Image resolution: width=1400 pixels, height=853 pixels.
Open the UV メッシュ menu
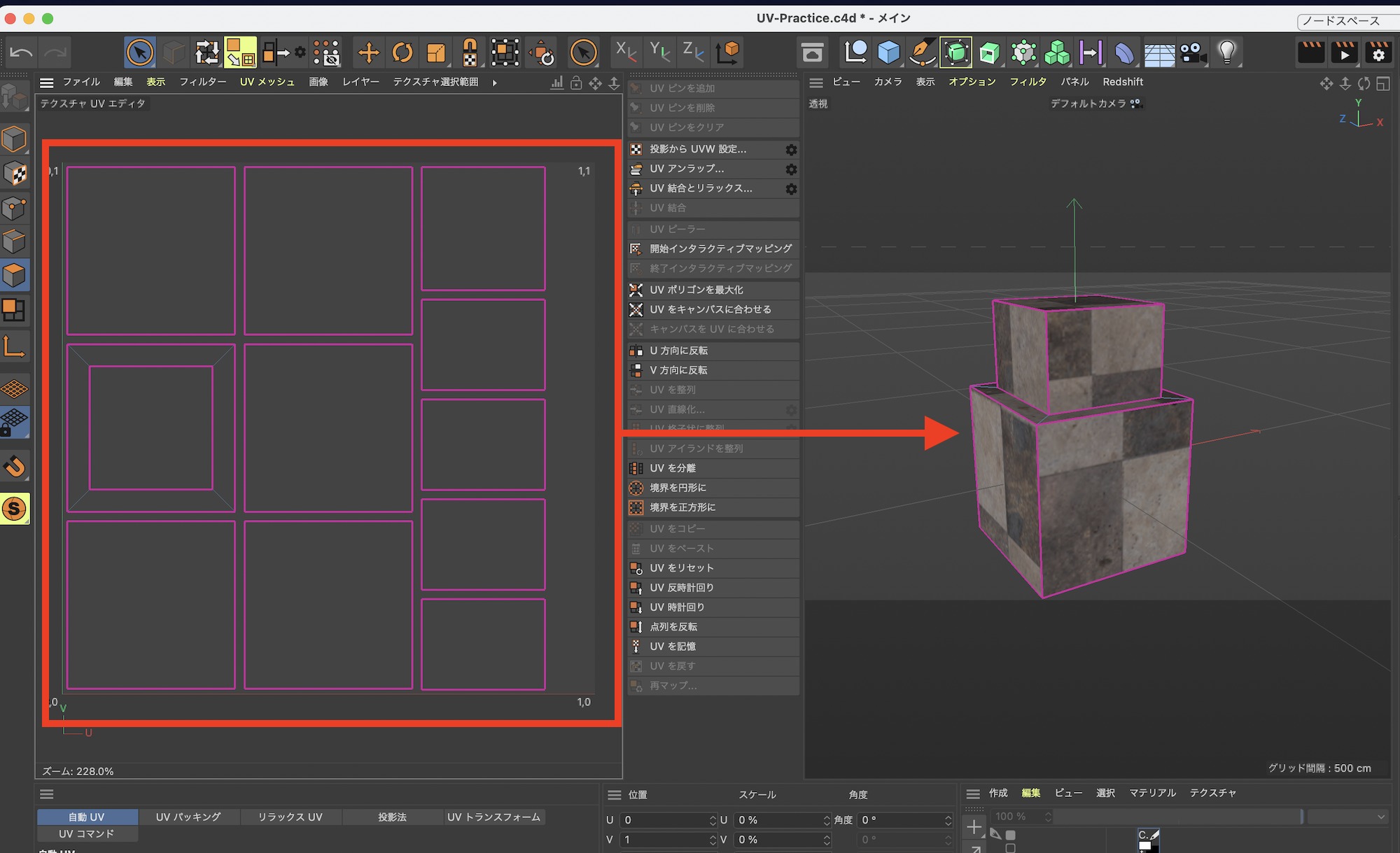click(x=267, y=82)
